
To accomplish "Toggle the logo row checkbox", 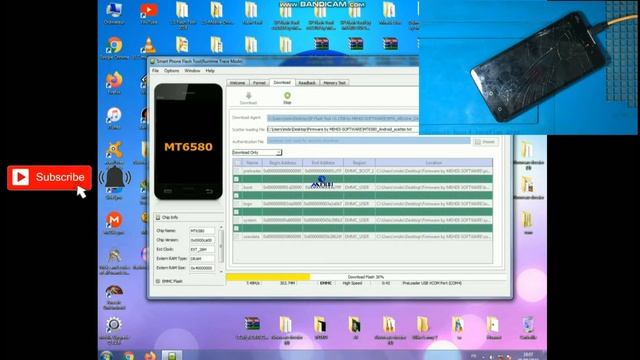I will pos(237,204).
